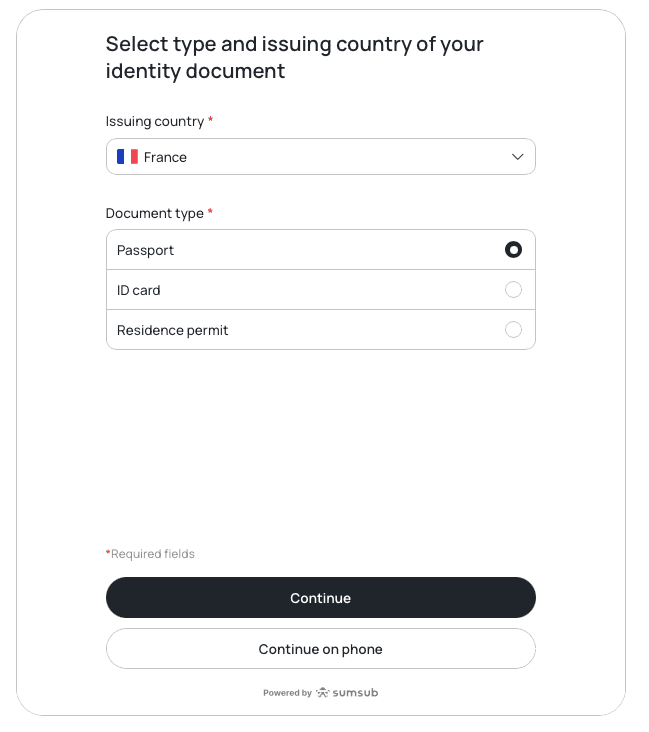Image resolution: width=649 pixels, height=732 pixels.
Task: Select the ID card radio button
Action: (513, 290)
